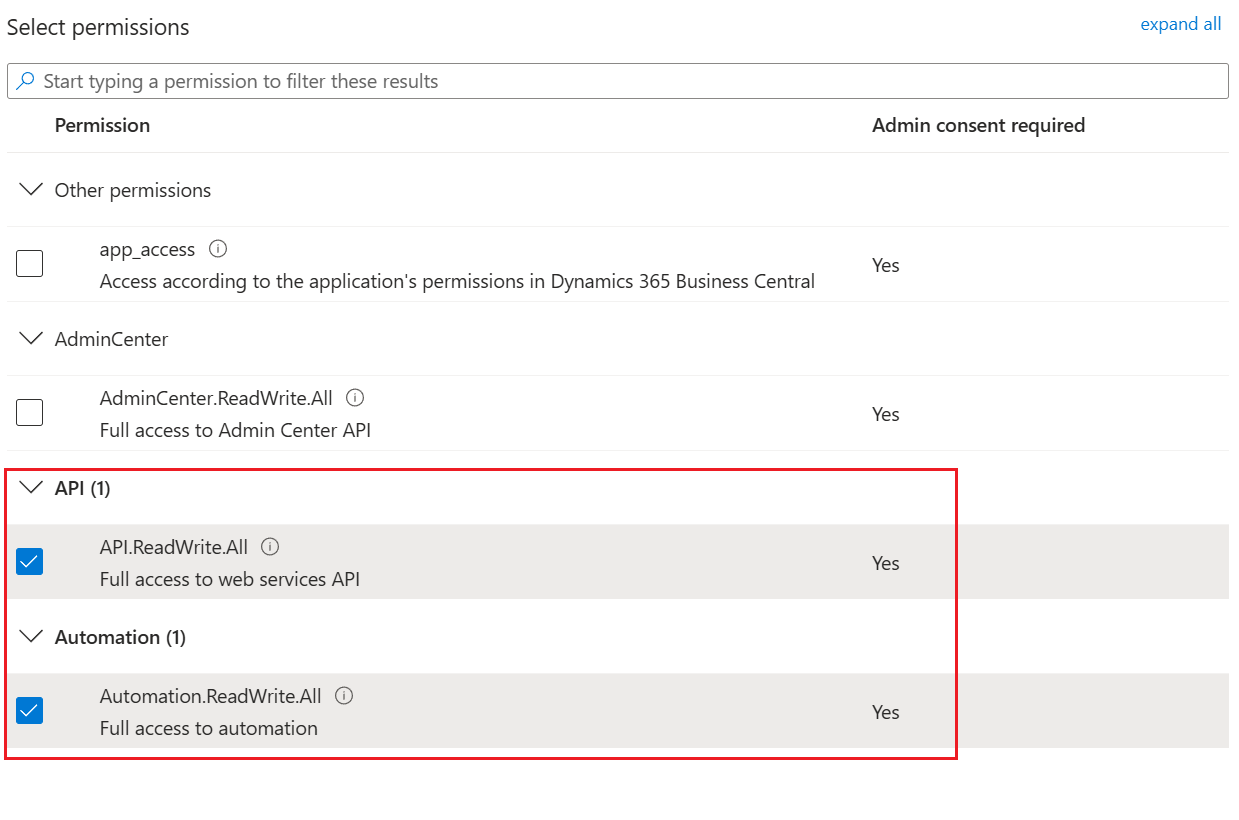Click 'Full access to automation' description
The height and width of the screenshot is (820, 1239).
point(209,728)
